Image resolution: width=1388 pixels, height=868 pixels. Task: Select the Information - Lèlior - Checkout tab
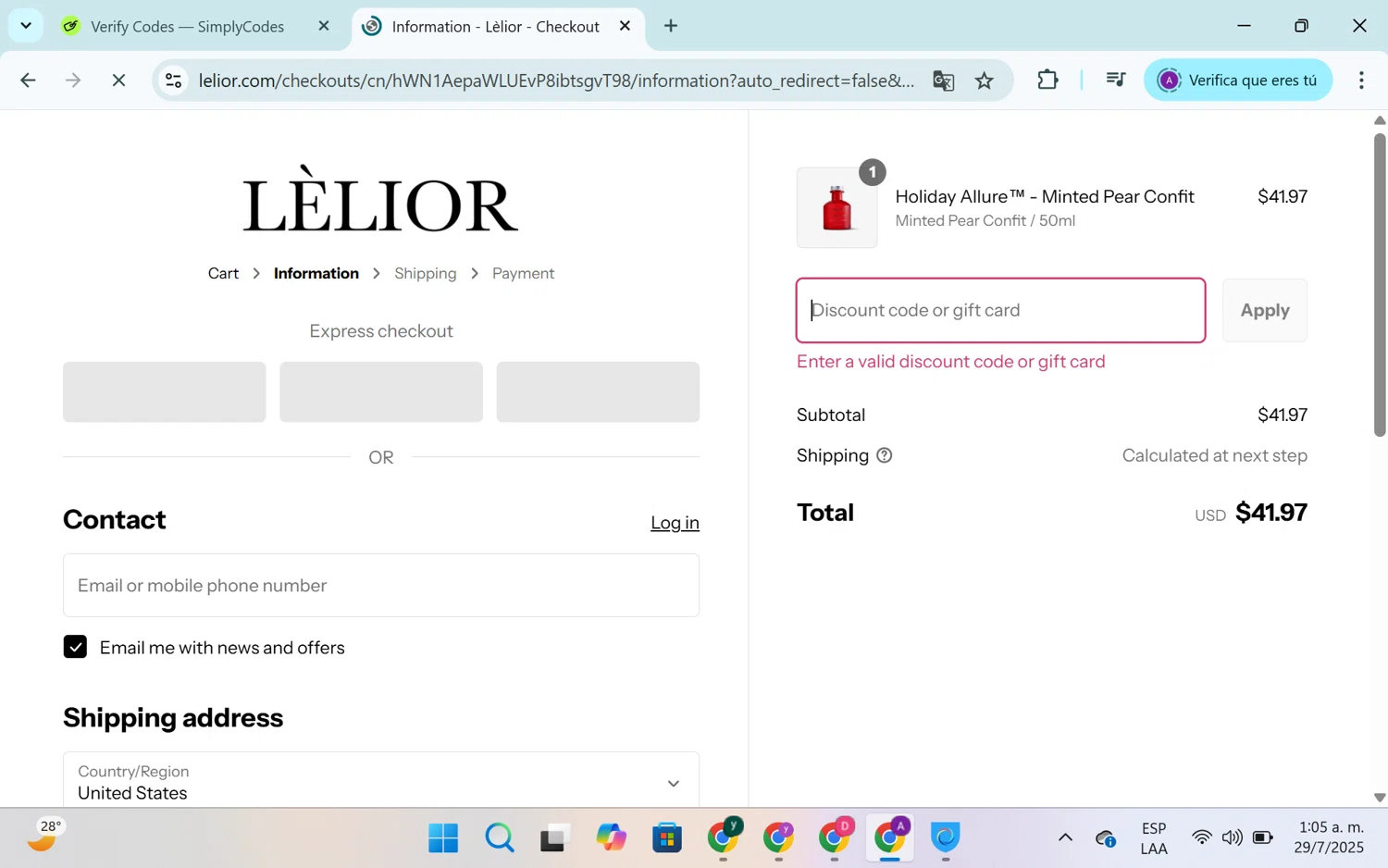496,26
